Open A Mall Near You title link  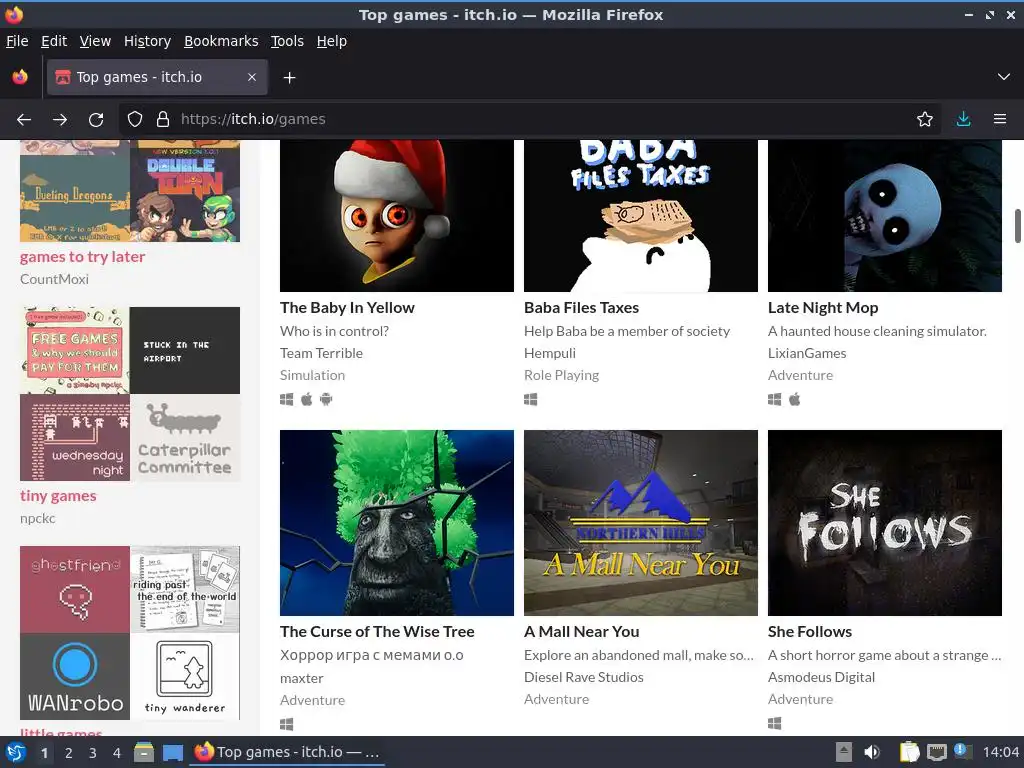click(582, 632)
